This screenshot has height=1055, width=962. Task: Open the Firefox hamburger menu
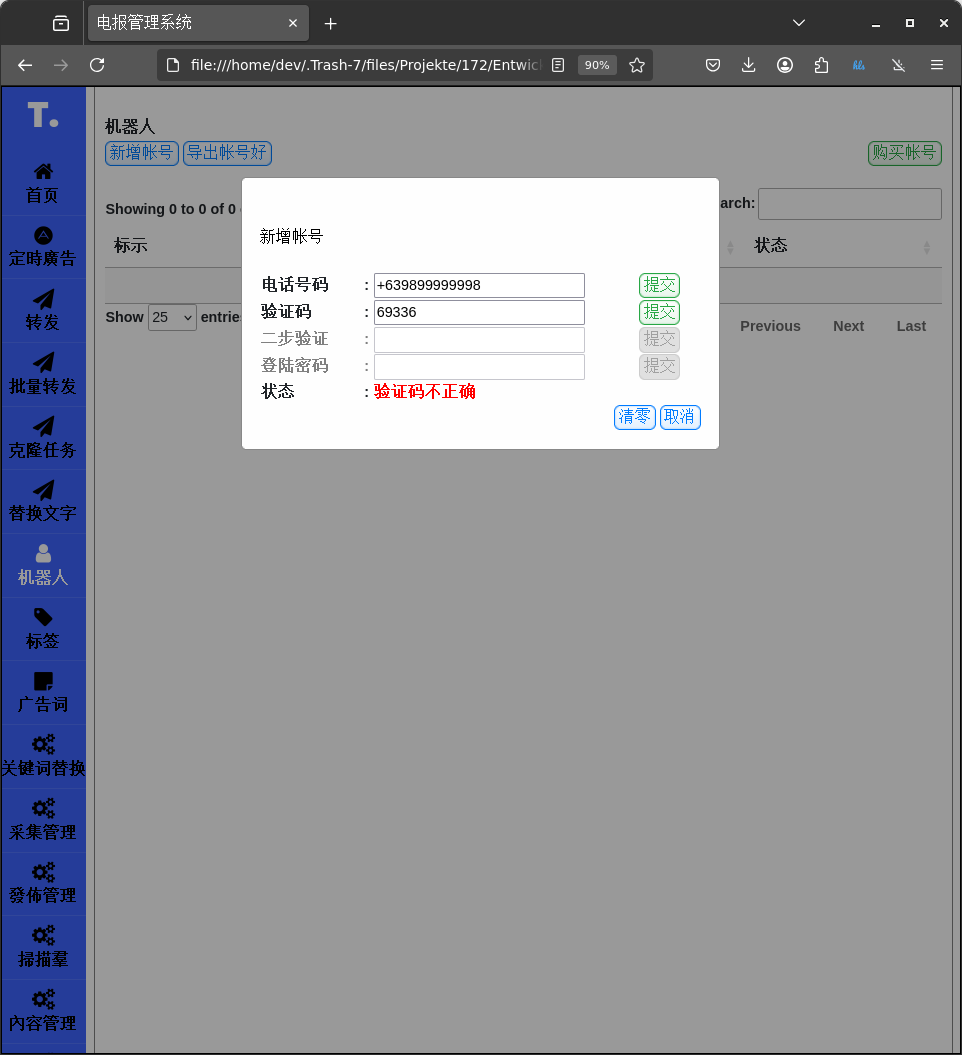937,65
